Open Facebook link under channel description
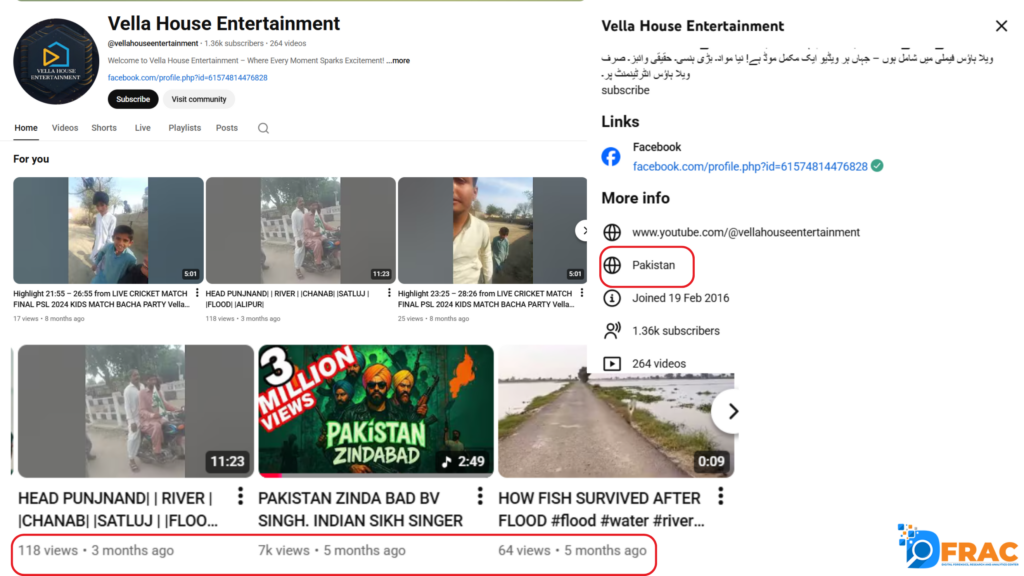Image resolution: width=1024 pixels, height=576 pixels. coord(187,77)
